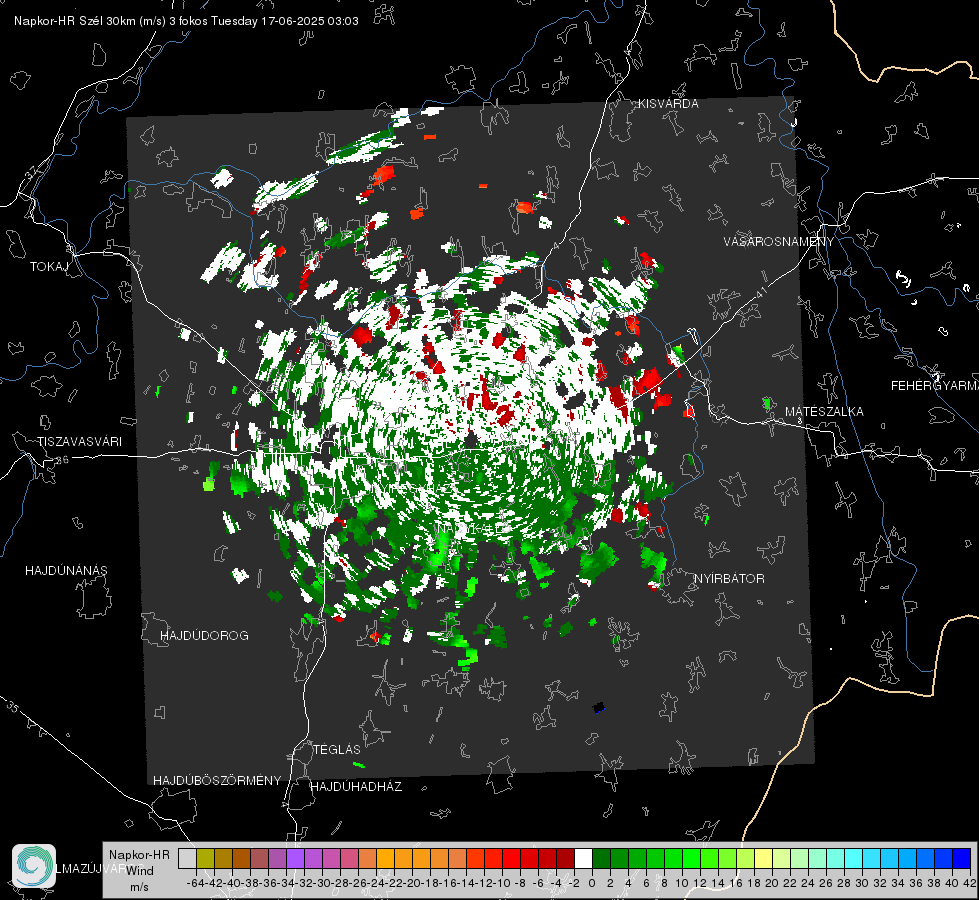Select the TÉGLÁS city label
The height and width of the screenshot is (900, 979).
(x=337, y=749)
